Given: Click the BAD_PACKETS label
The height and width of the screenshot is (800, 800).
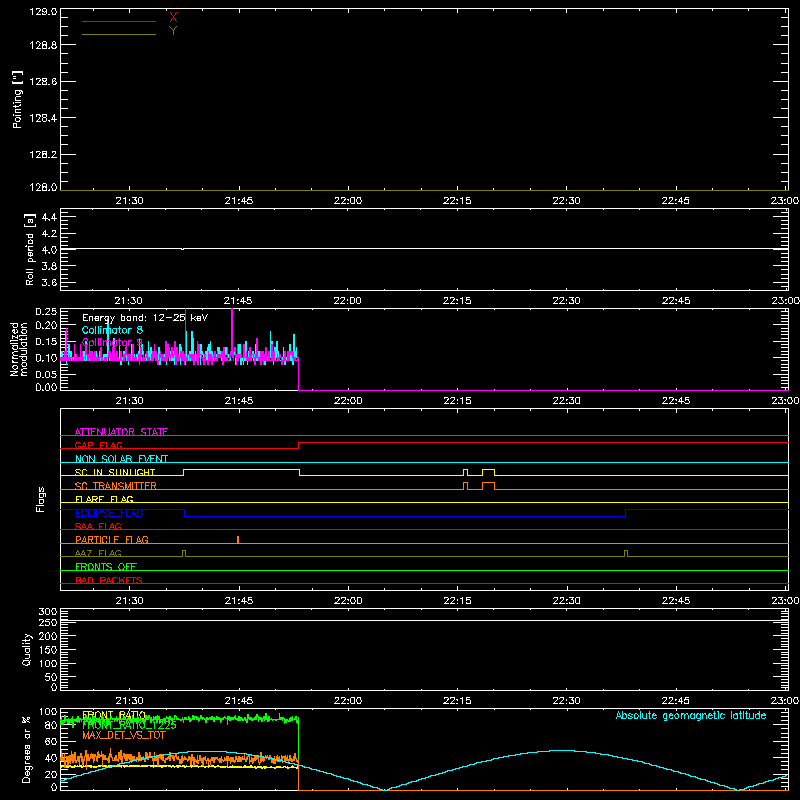Looking at the screenshot, I should (109, 580).
